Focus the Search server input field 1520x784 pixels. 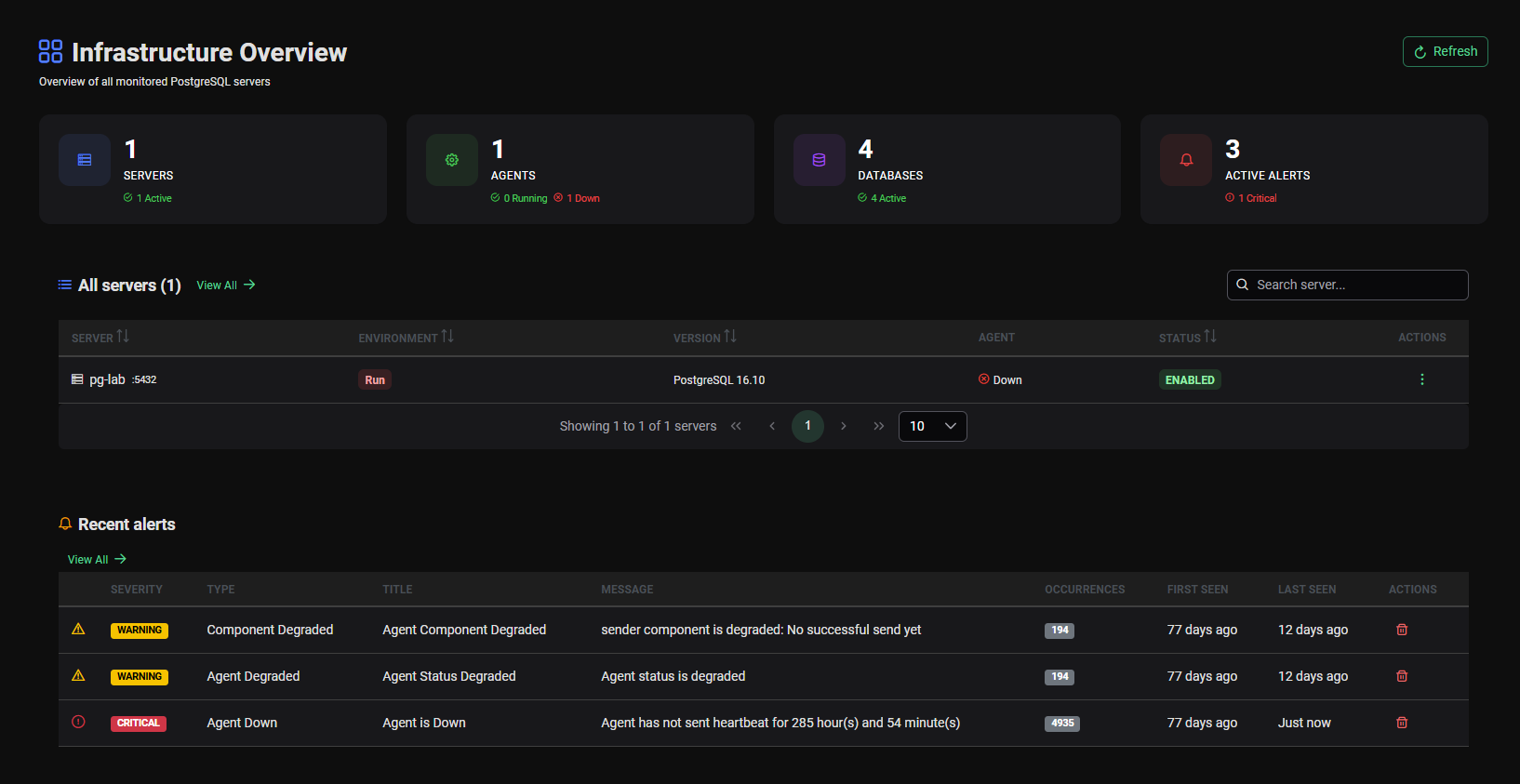coord(1347,285)
